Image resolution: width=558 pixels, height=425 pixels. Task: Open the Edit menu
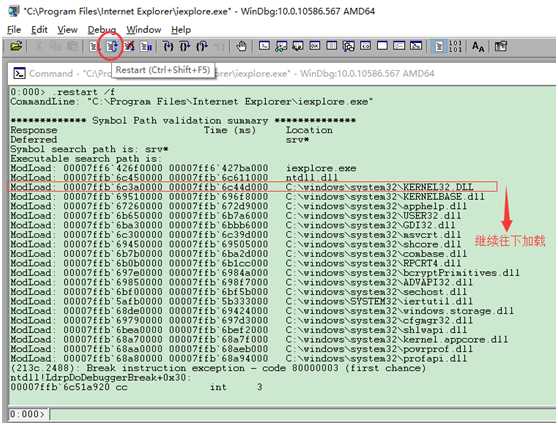point(39,30)
